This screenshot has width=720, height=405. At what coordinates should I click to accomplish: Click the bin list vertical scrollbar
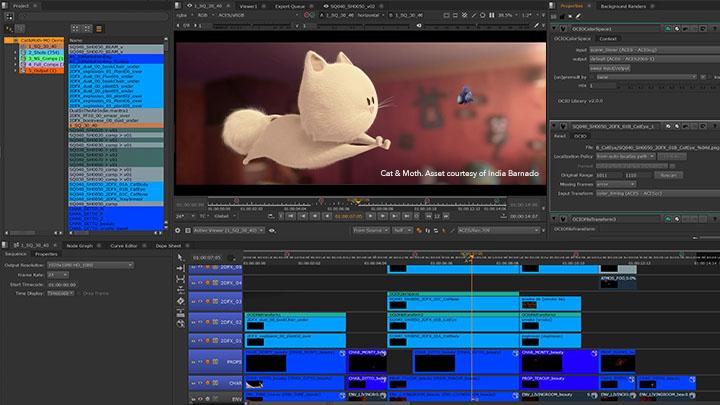[166, 133]
